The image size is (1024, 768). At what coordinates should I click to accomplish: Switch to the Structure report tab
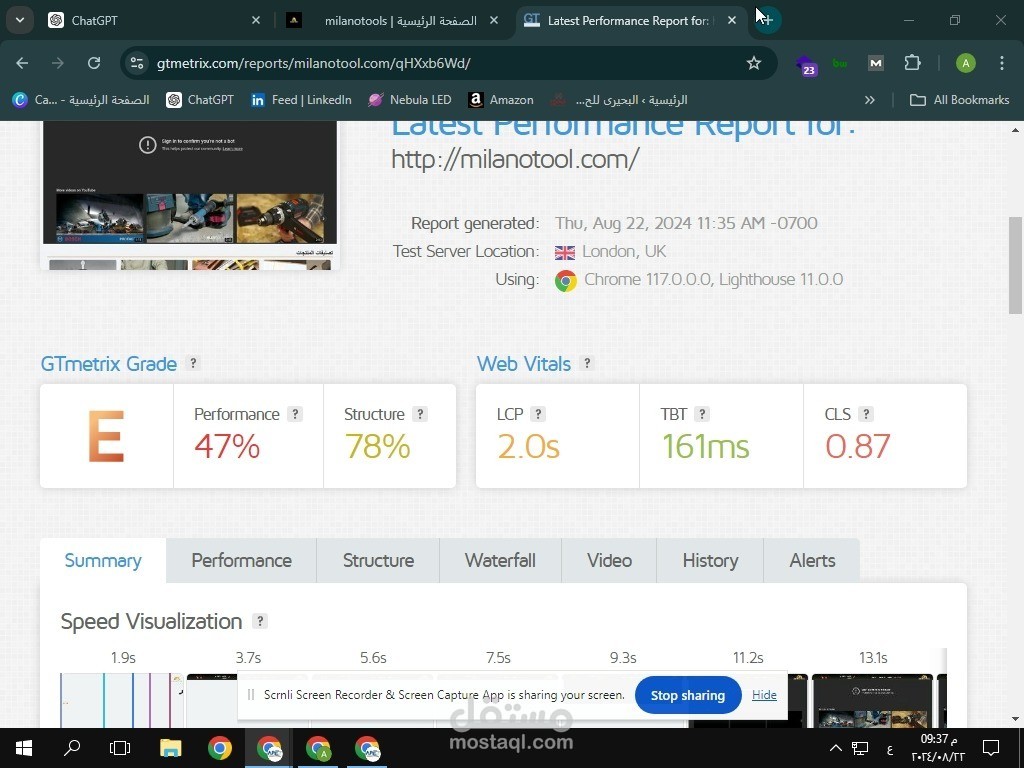point(378,560)
